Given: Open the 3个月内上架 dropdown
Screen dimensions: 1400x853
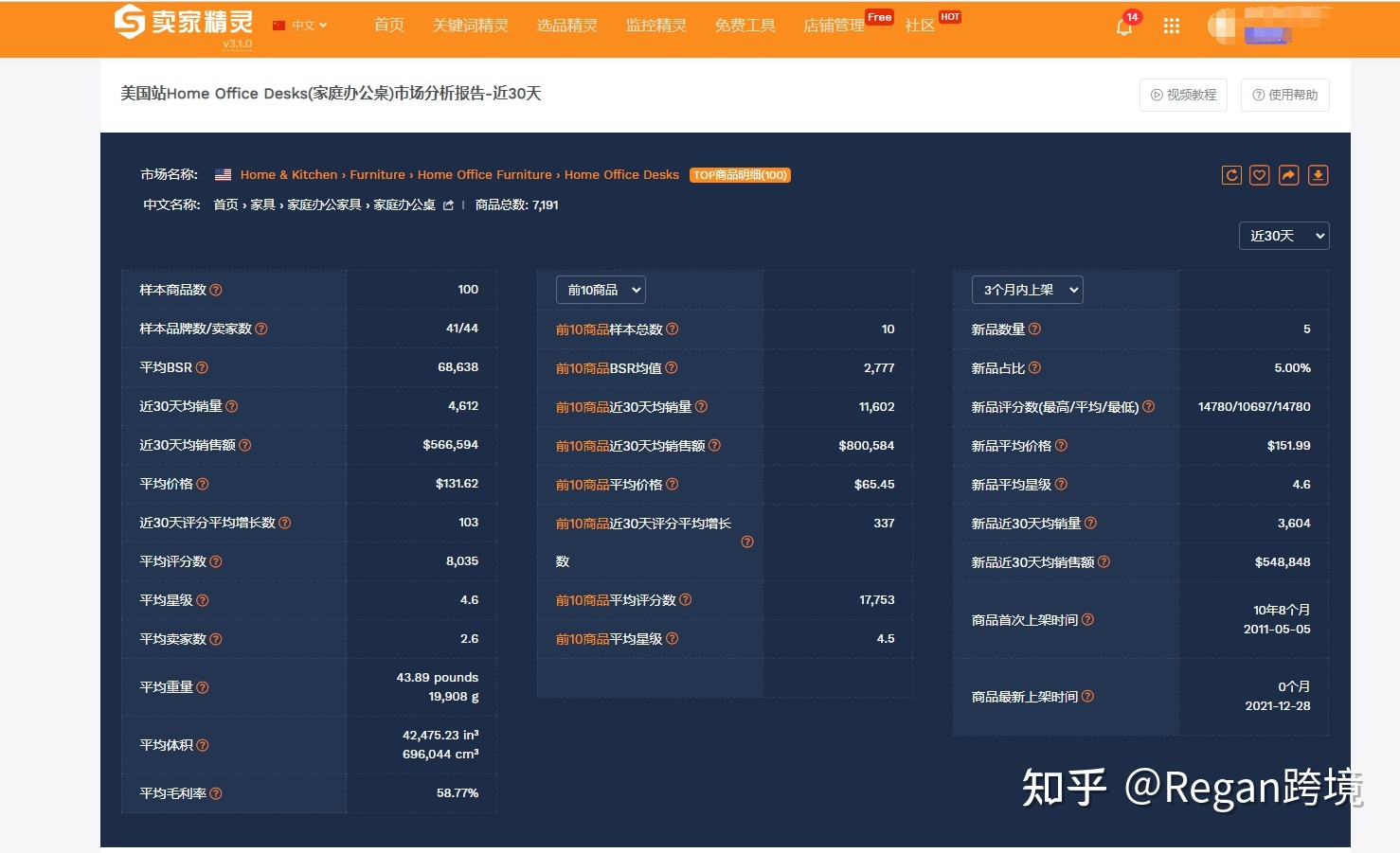Looking at the screenshot, I should (x=1026, y=290).
